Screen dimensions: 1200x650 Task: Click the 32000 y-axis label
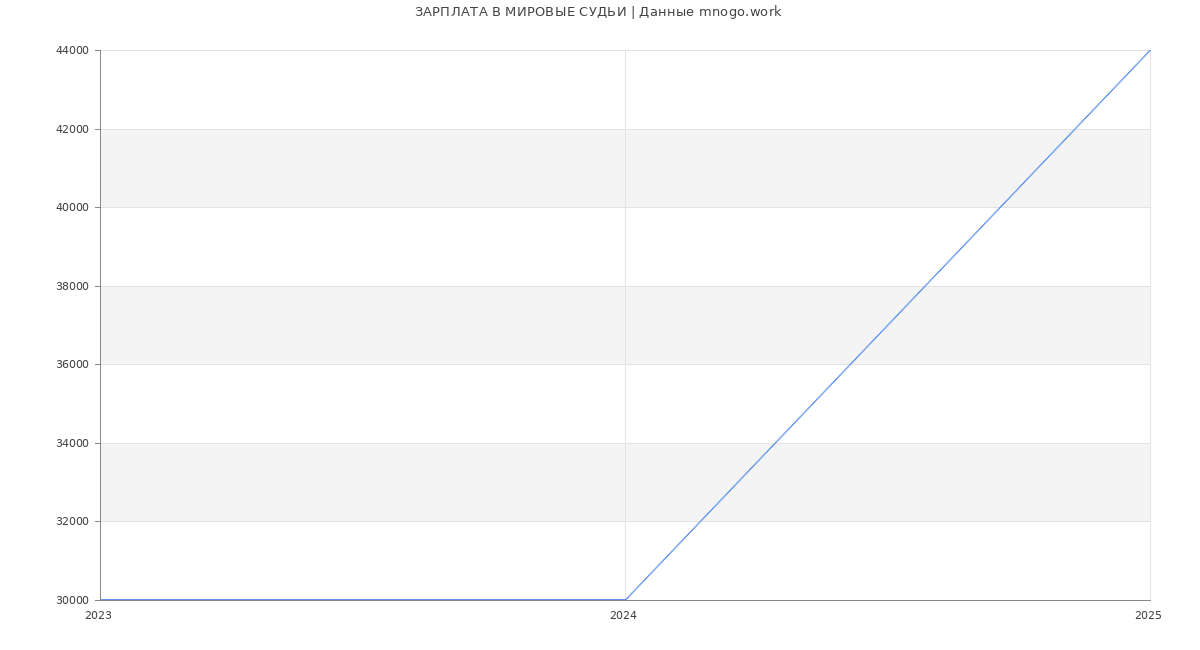pyautogui.click(x=73, y=522)
